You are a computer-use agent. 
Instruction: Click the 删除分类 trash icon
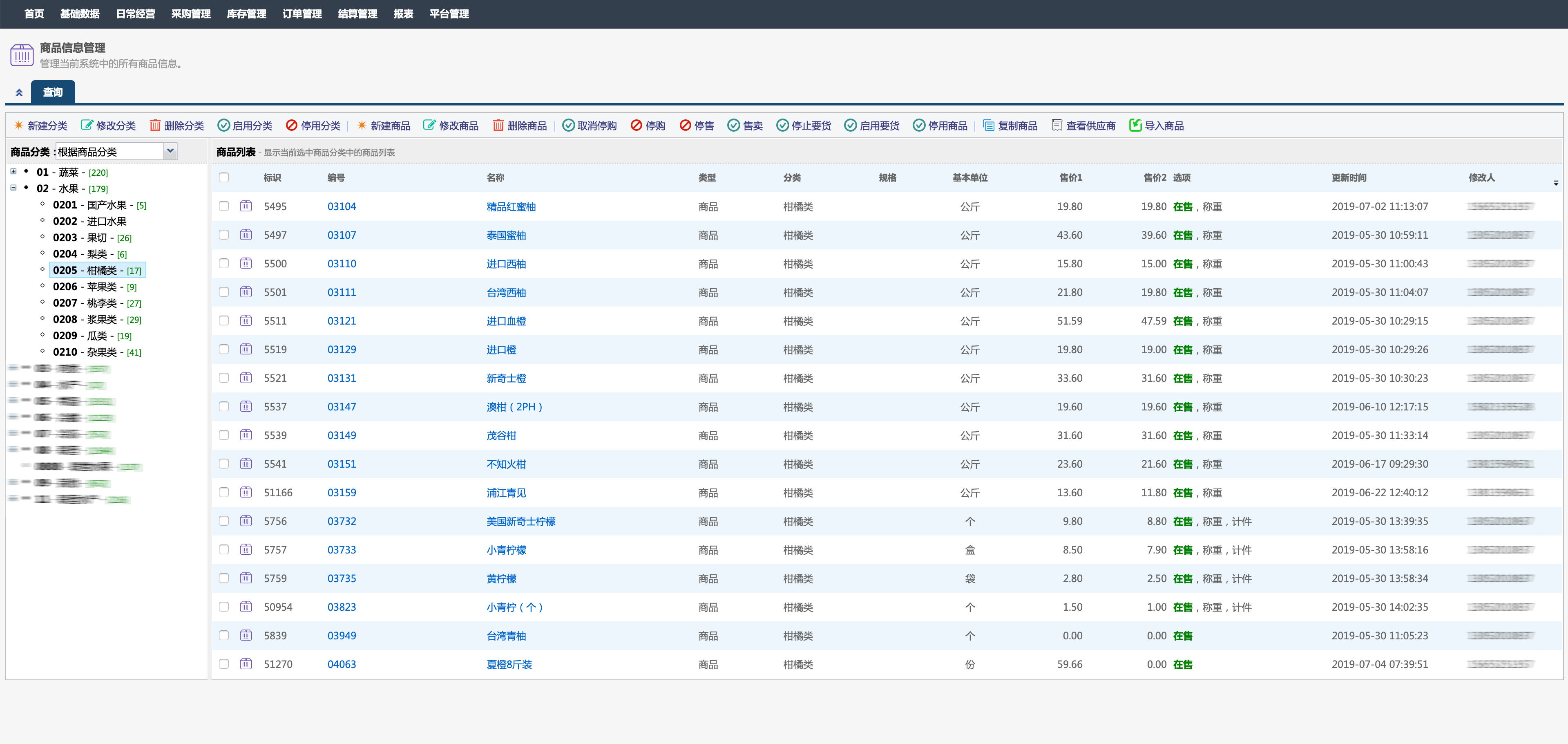(x=155, y=125)
